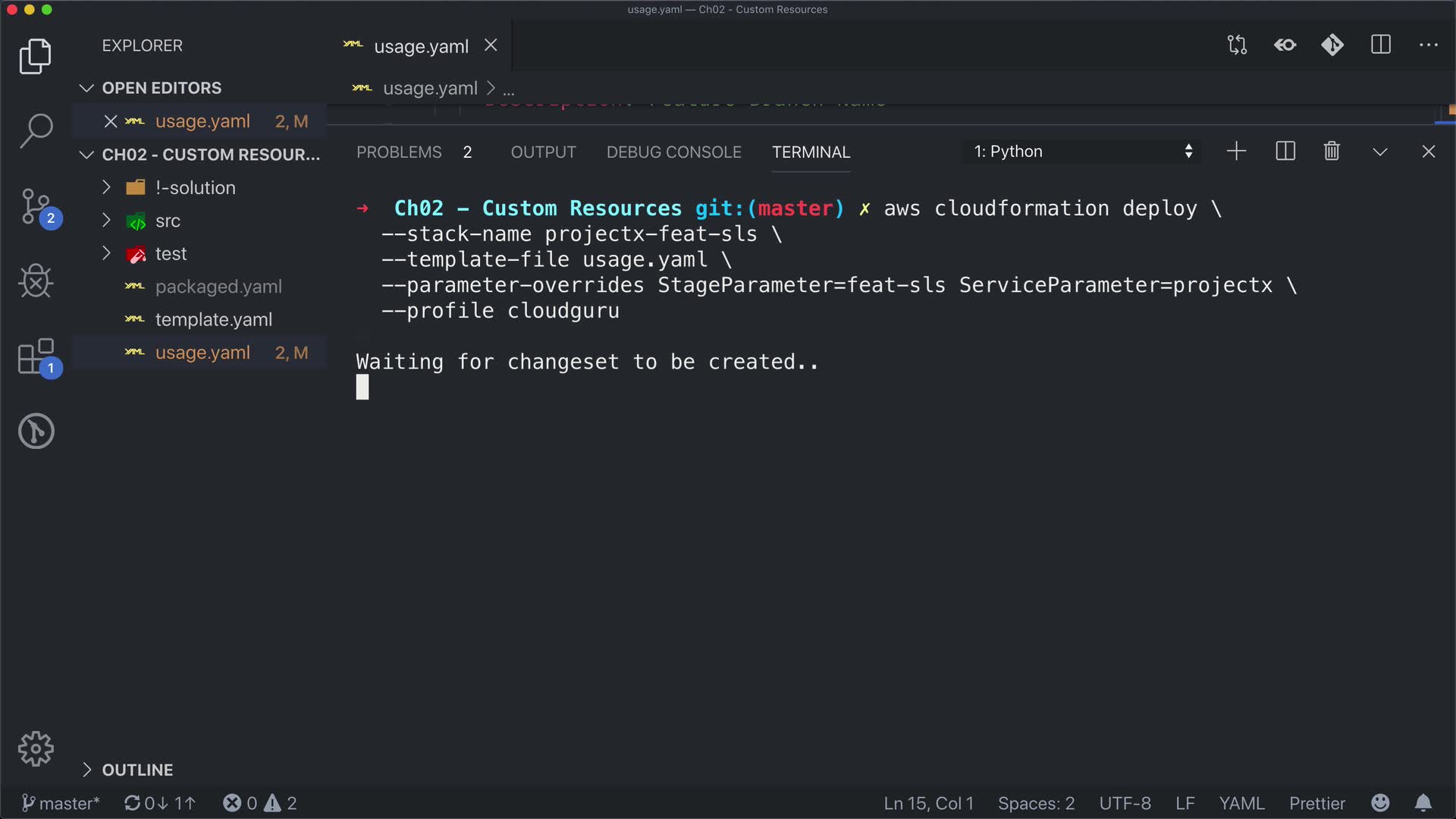Switch to the PROBLEMS tab
Viewport: 1456px width, 819px height.
coord(399,152)
